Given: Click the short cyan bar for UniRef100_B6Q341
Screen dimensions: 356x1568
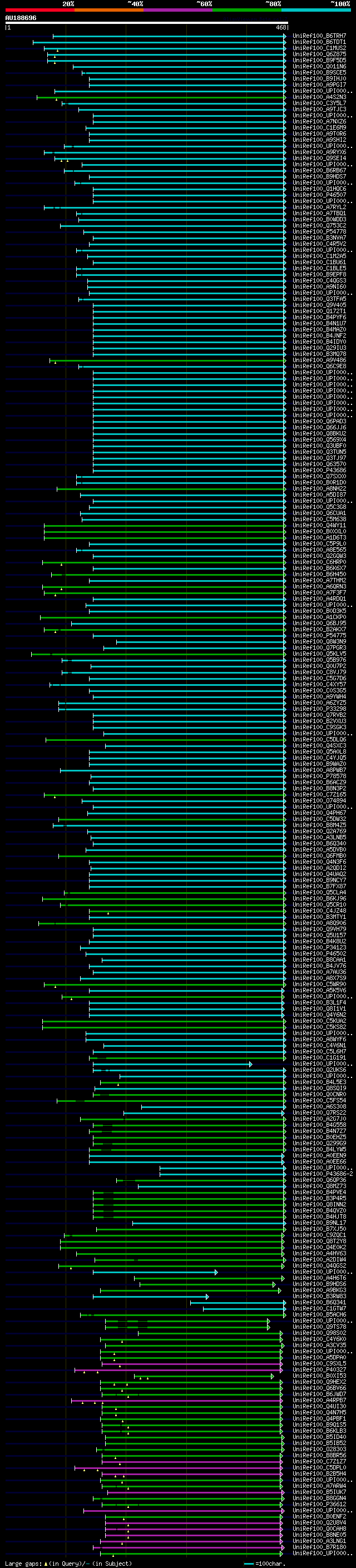Looking at the screenshot, I should (238, 1302).
